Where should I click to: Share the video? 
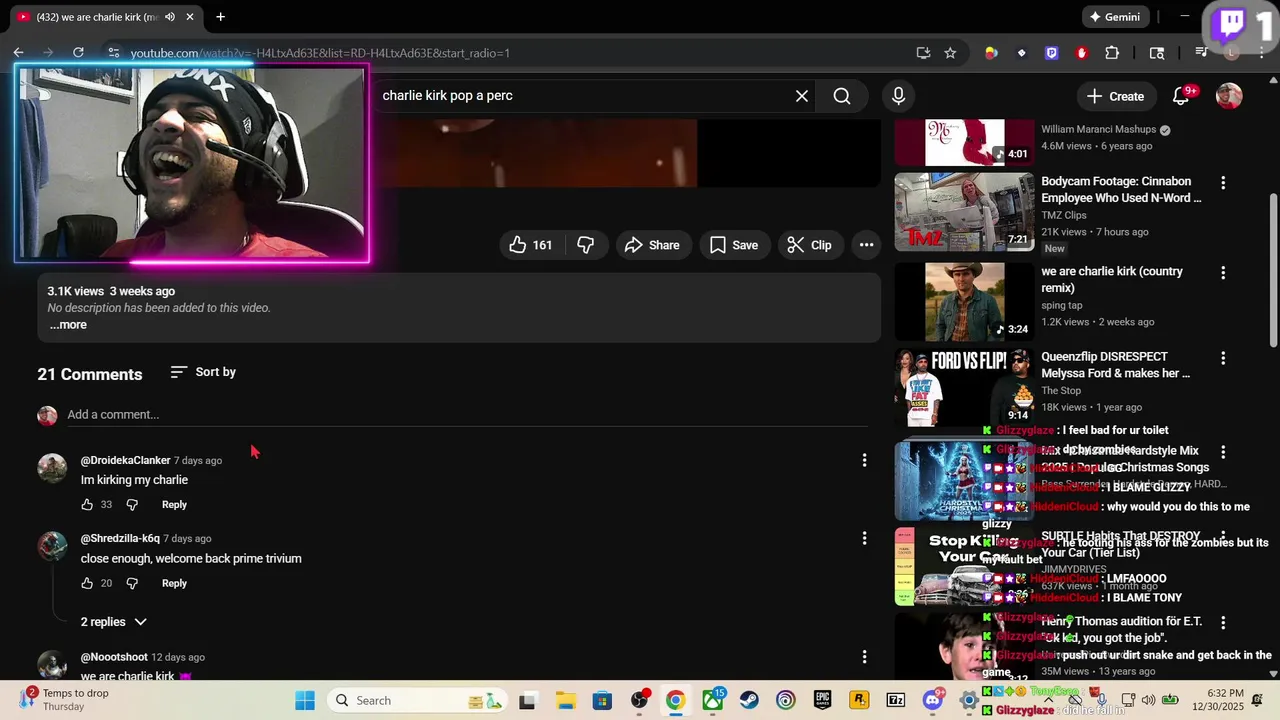(652, 245)
